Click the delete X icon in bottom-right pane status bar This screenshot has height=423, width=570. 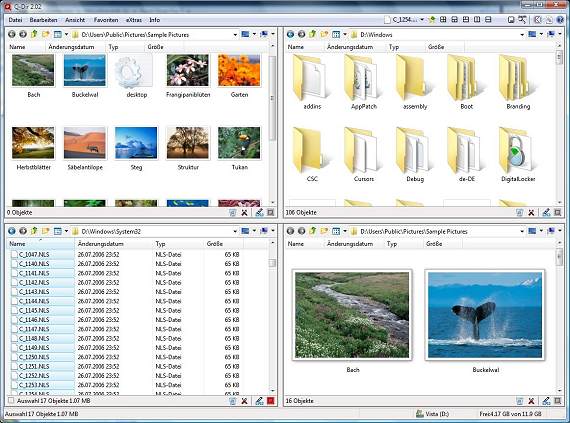531,401
